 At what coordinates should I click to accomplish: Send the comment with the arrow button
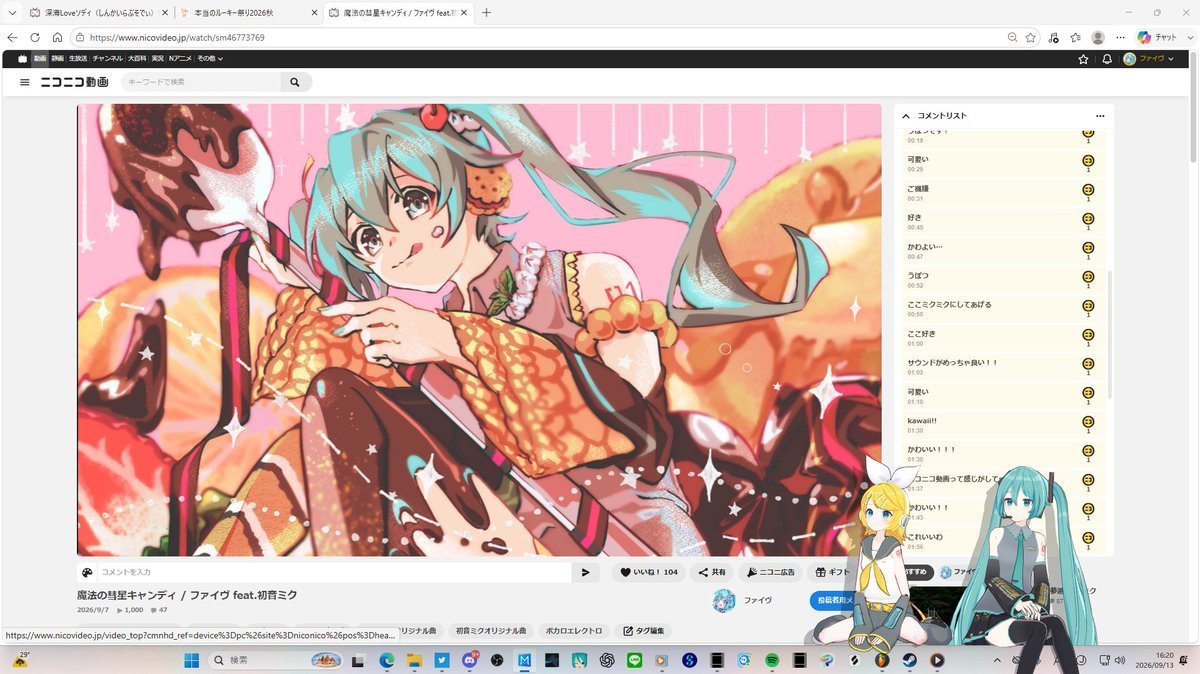[585, 572]
